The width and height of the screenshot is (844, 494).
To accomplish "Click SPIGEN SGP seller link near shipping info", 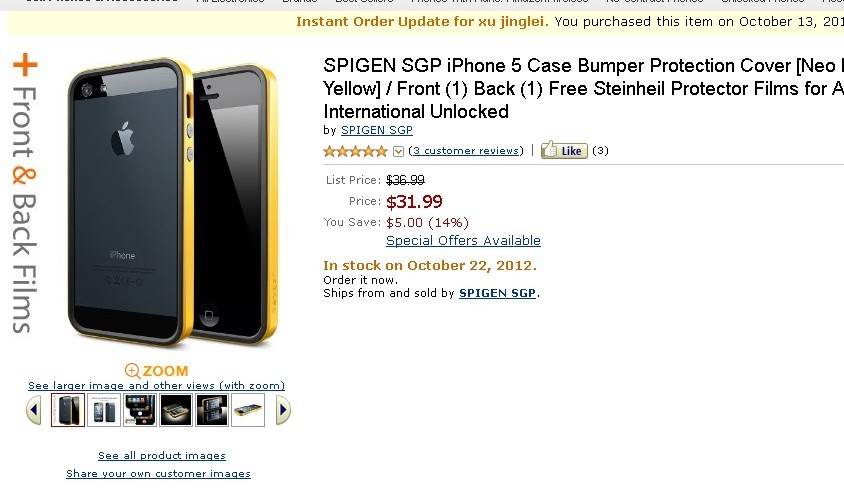I will pyautogui.click(x=497, y=293).
